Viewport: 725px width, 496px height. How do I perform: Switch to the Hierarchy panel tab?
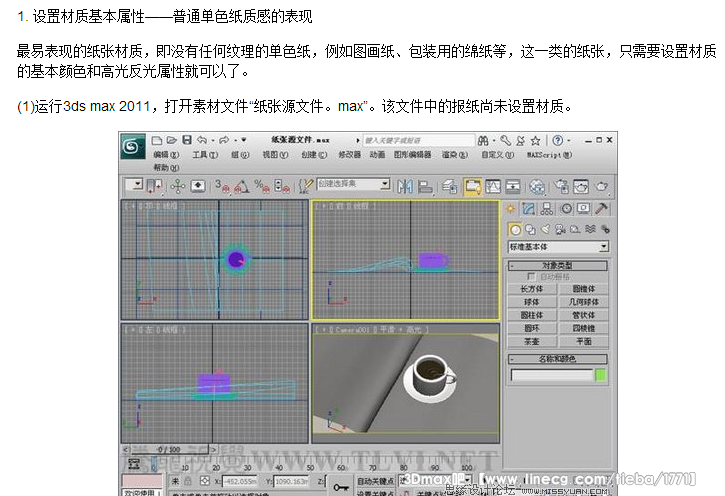click(x=547, y=209)
